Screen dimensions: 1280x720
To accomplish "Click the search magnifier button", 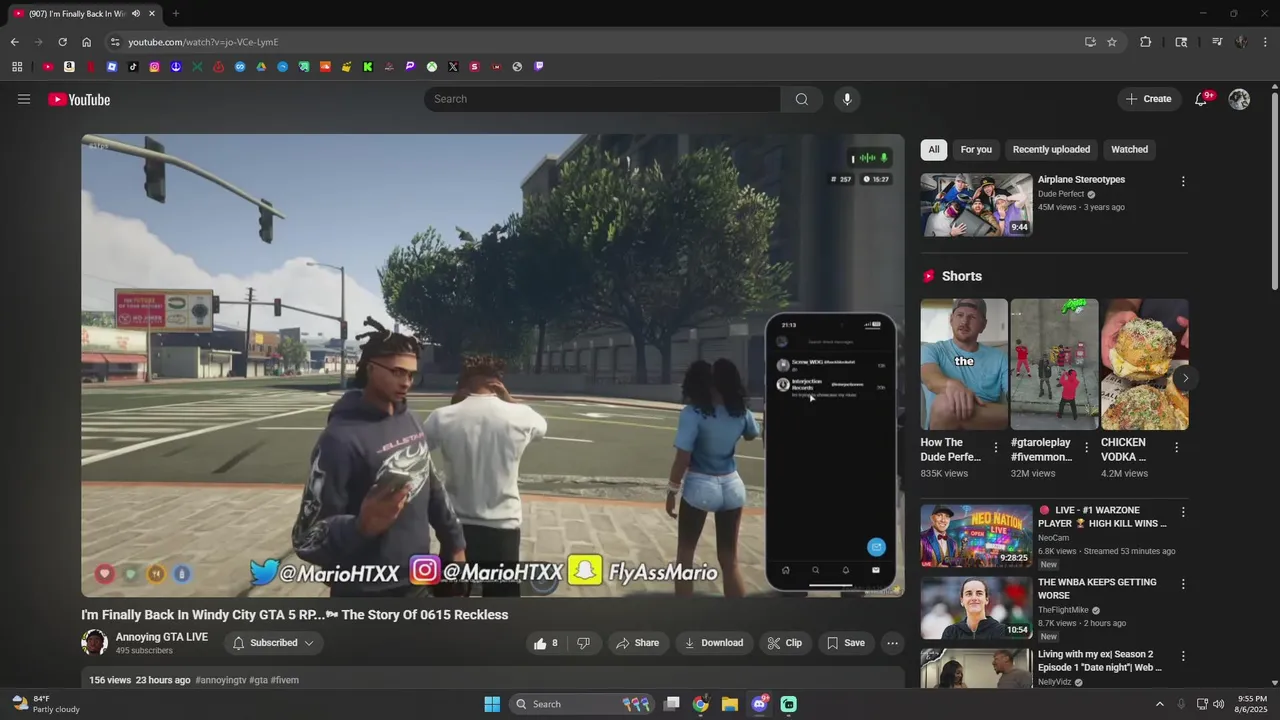I will coord(802,99).
